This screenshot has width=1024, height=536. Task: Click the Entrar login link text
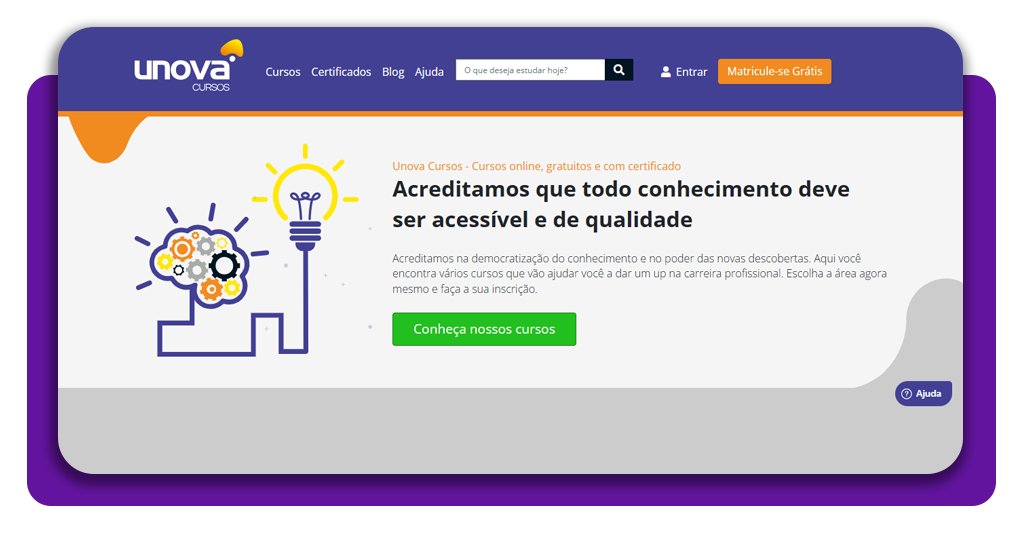pos(691,72)
